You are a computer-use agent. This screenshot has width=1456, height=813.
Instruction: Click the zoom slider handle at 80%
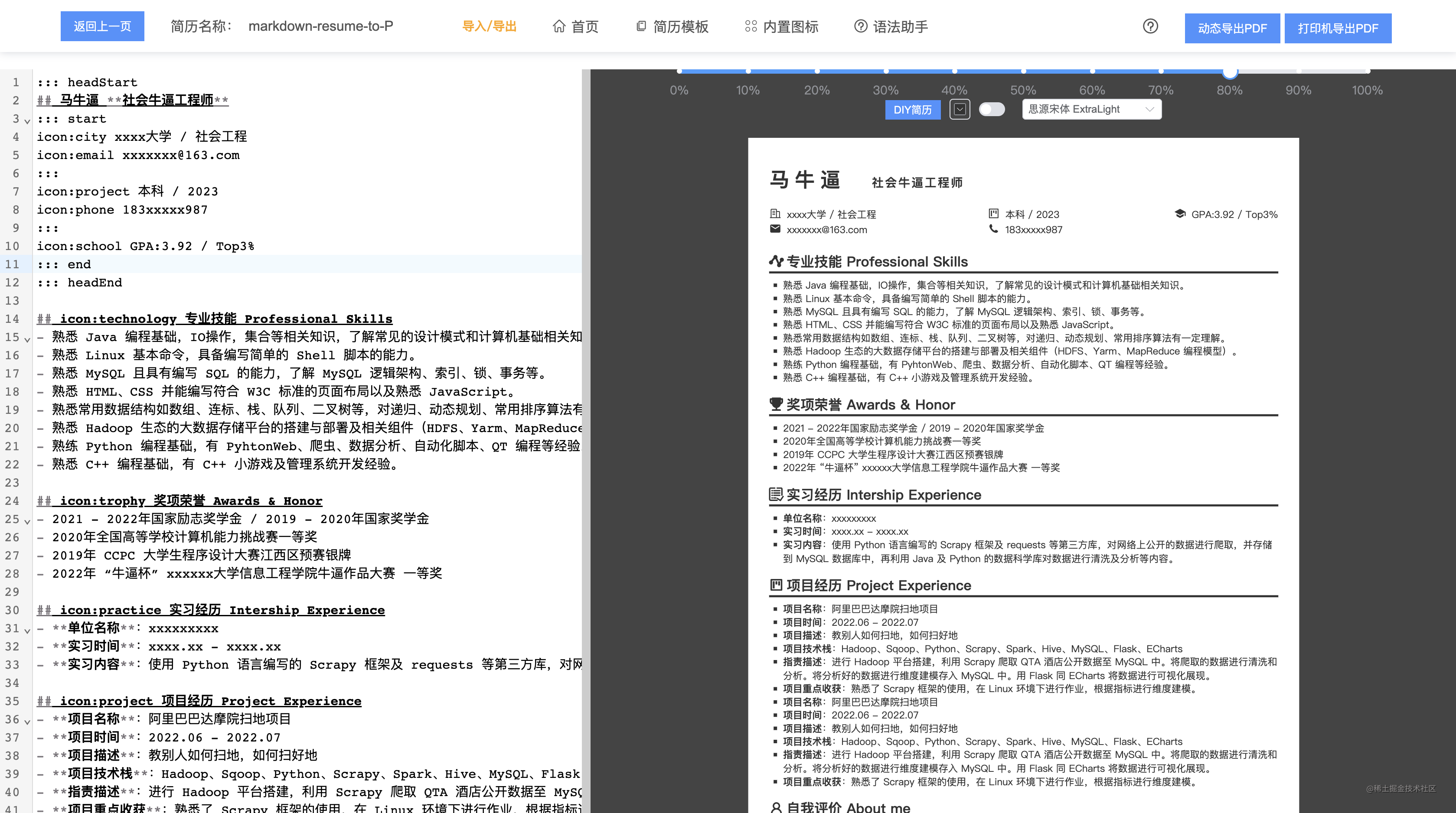[x=1230, y=71]
